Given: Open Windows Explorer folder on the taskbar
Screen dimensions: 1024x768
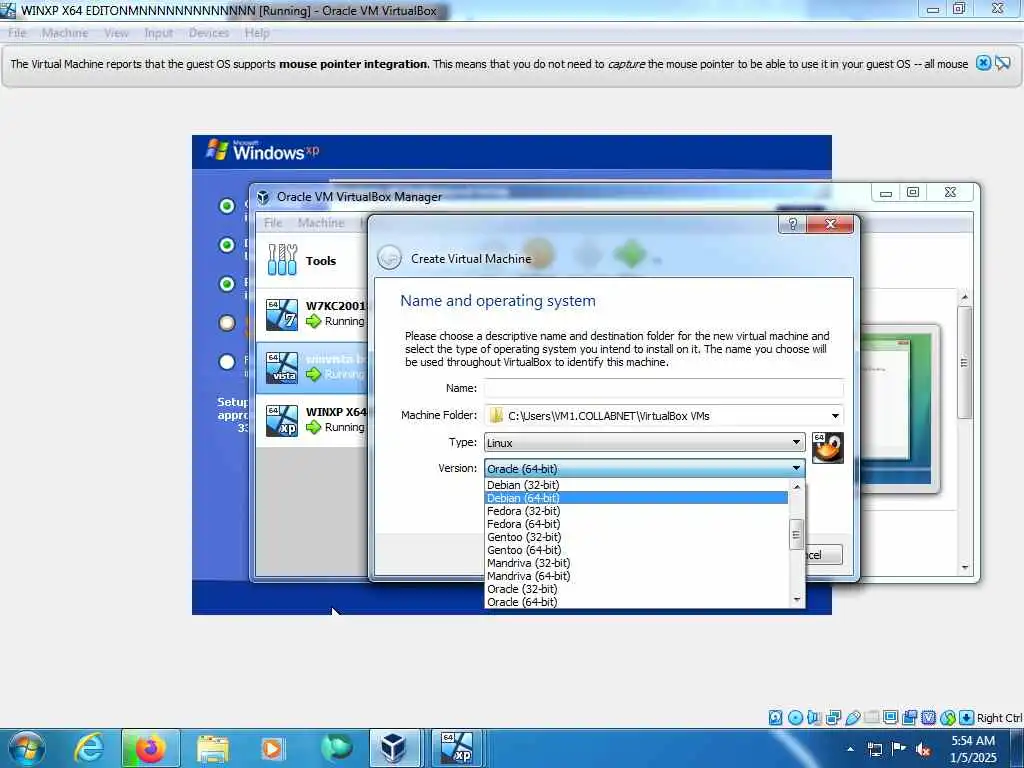Looking at the screenshot, I should (213, 748).
